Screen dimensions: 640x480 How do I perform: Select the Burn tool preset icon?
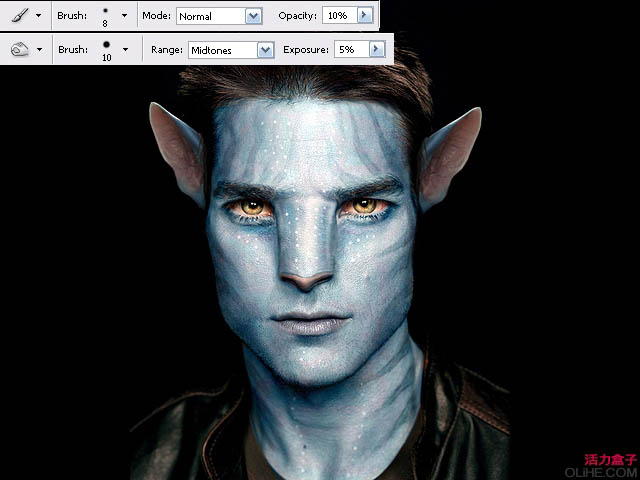coord(20,49)
